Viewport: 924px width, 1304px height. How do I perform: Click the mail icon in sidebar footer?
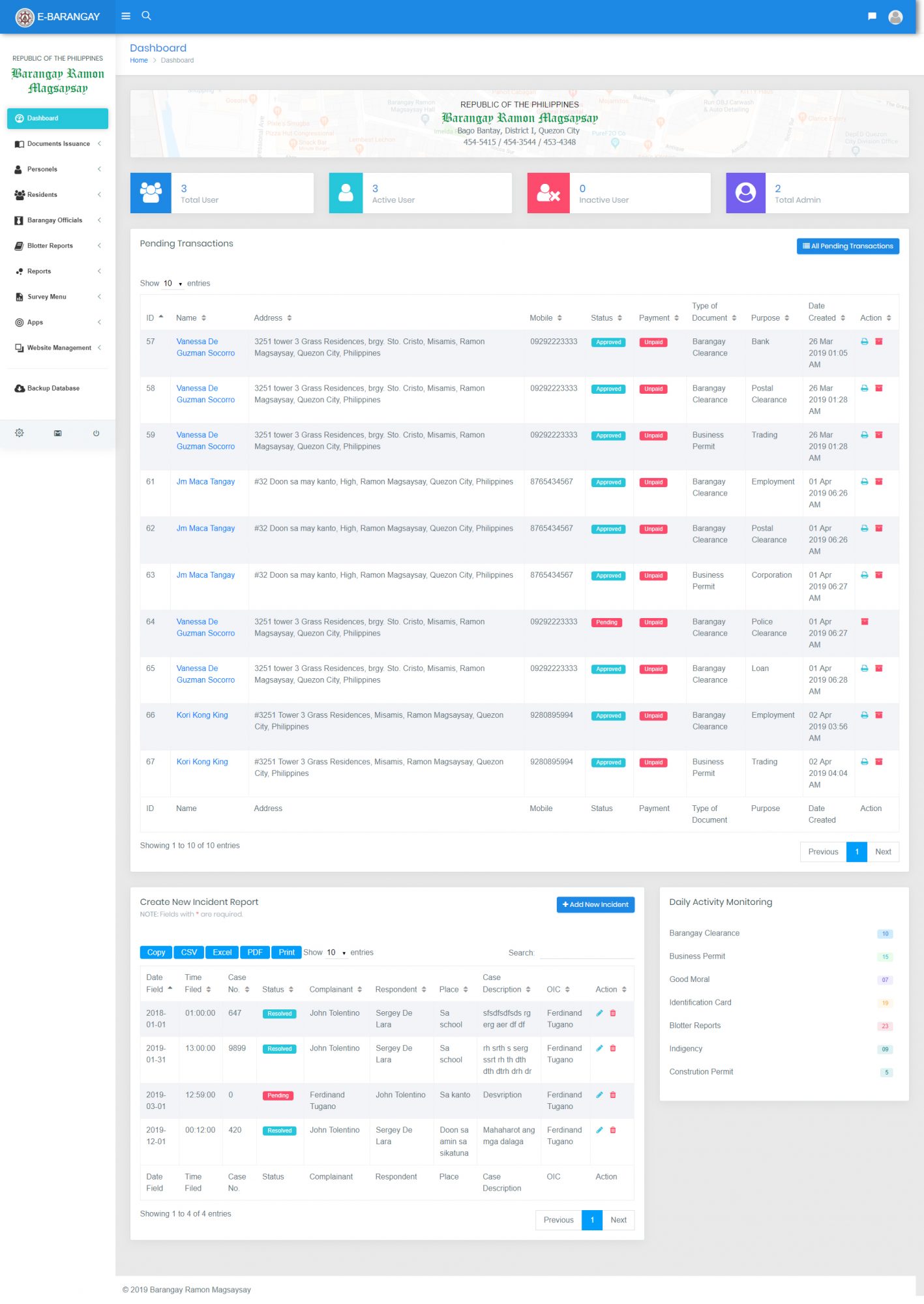pos(57,434)
